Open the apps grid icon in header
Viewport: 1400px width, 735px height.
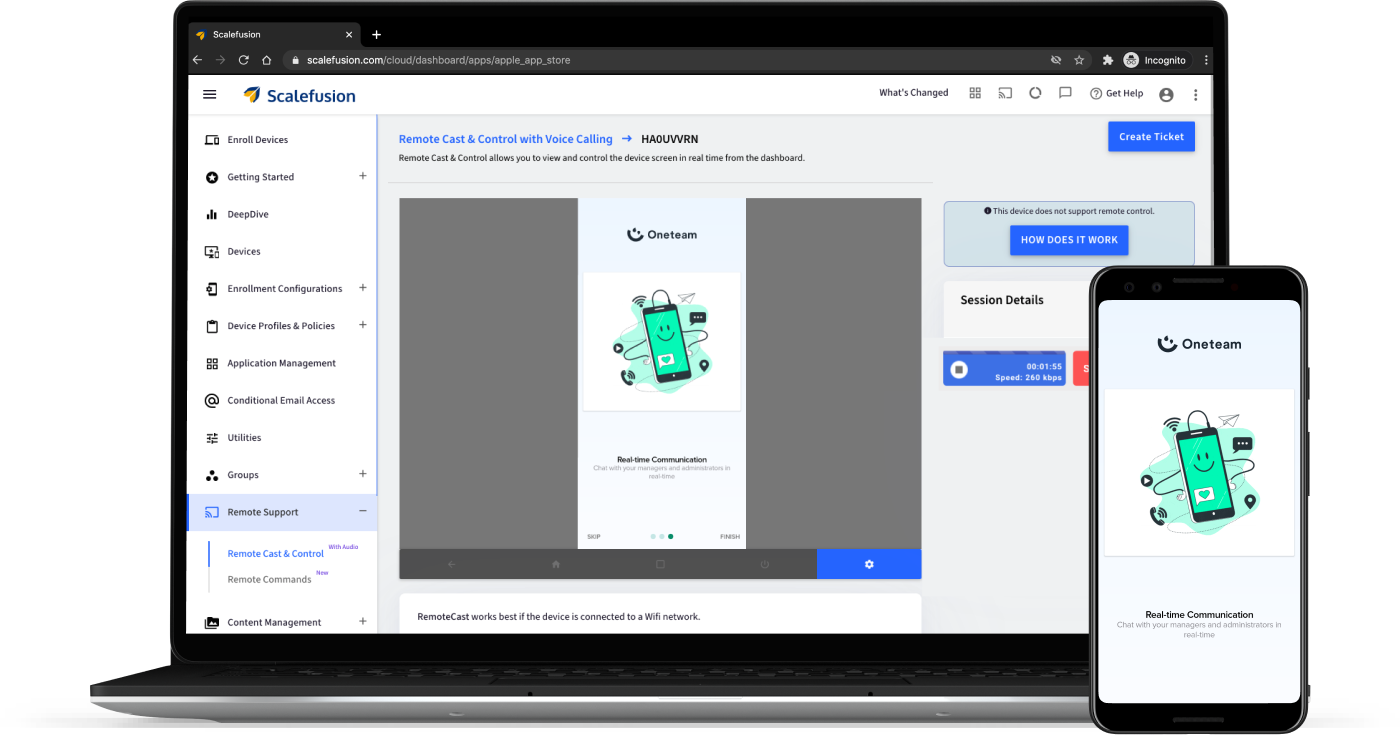[x=975, y=93]
